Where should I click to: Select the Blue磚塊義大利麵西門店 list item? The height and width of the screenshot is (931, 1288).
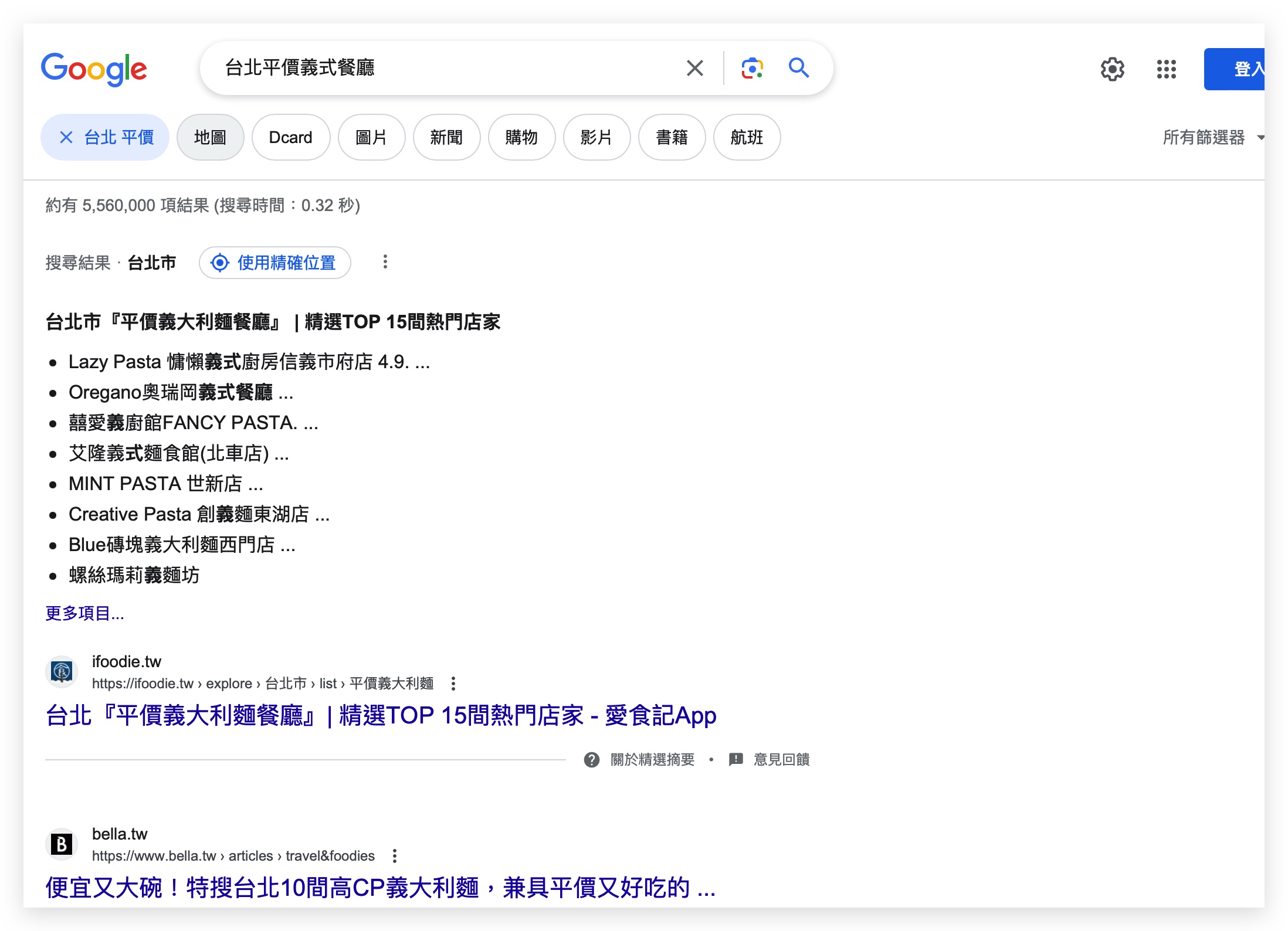[182, 545]
